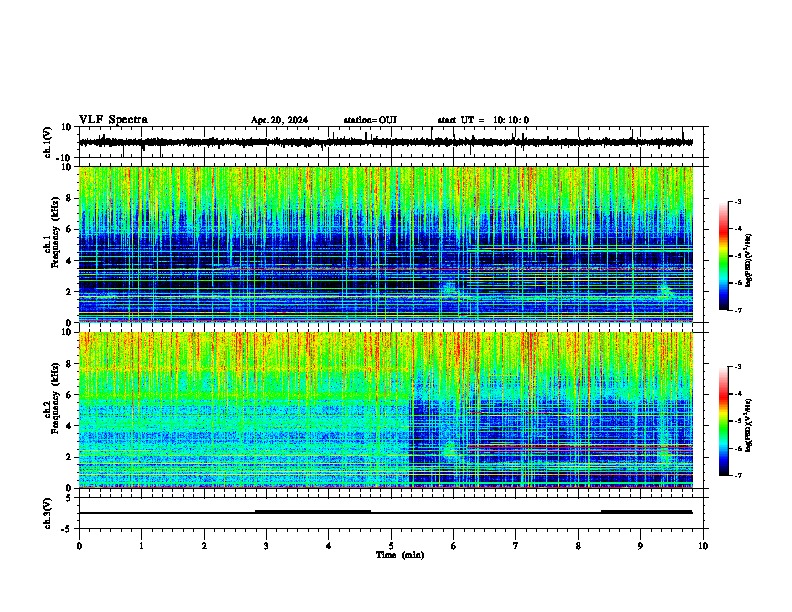
Task: Click time axis tick label 3
Action: (266, 545)
